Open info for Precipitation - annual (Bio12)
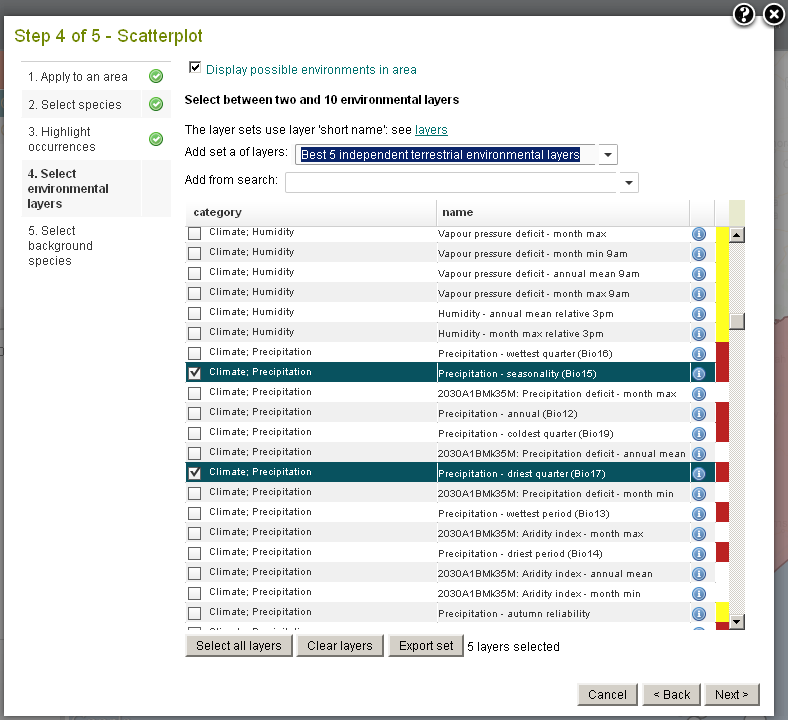The width and height of the screenshot is (788, 720). tap(699, 414)
